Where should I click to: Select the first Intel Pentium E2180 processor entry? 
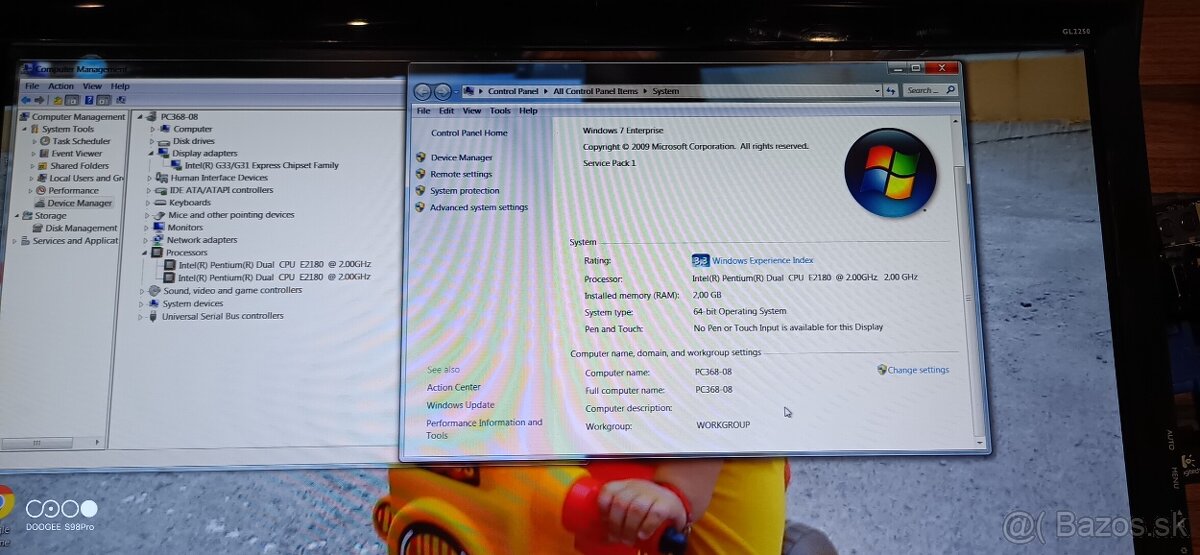coord(274,265)
